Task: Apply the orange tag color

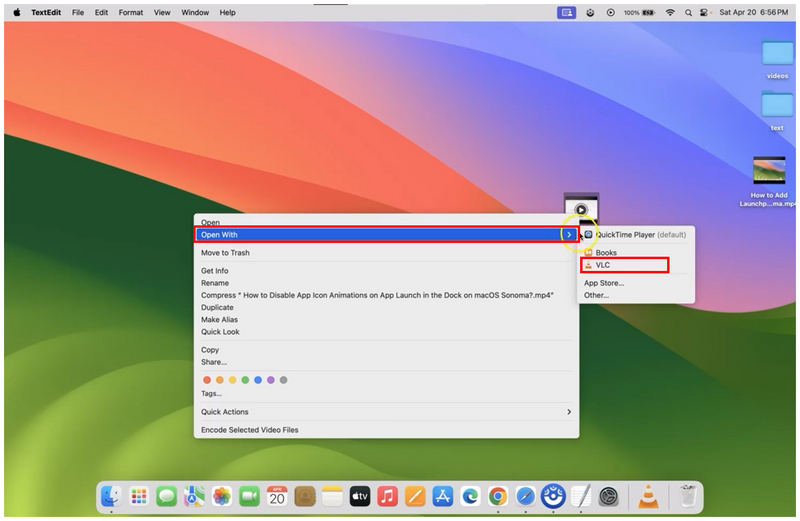Action: click(x=219, y=380)
